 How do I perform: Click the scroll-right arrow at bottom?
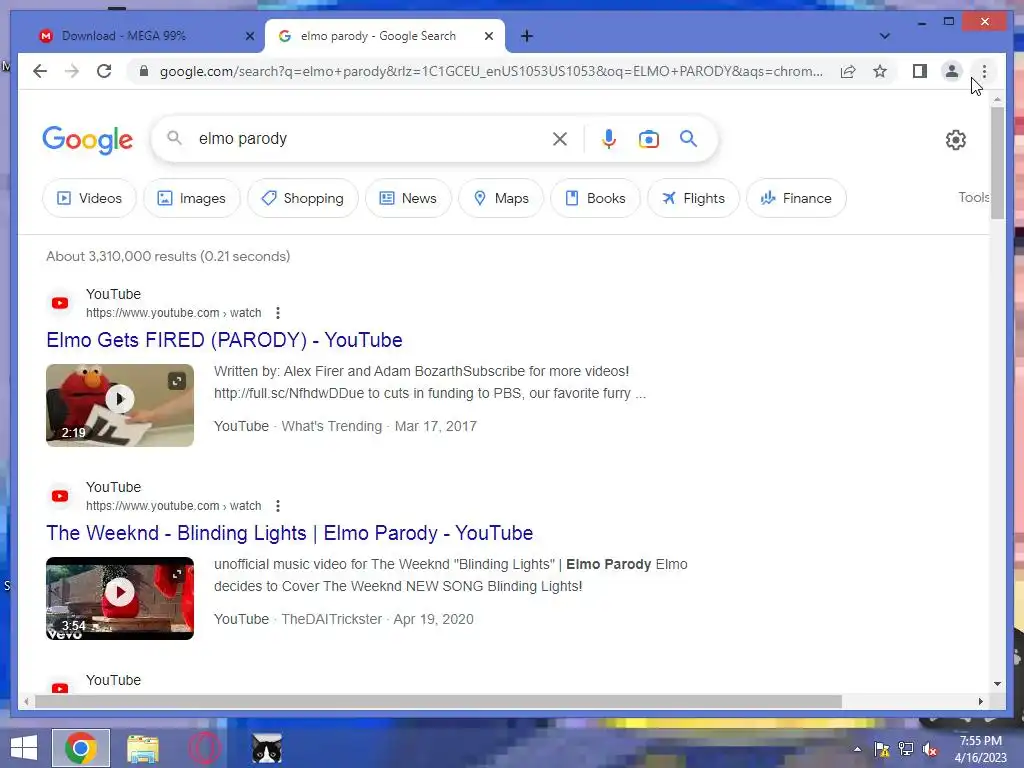coord(980,701)
